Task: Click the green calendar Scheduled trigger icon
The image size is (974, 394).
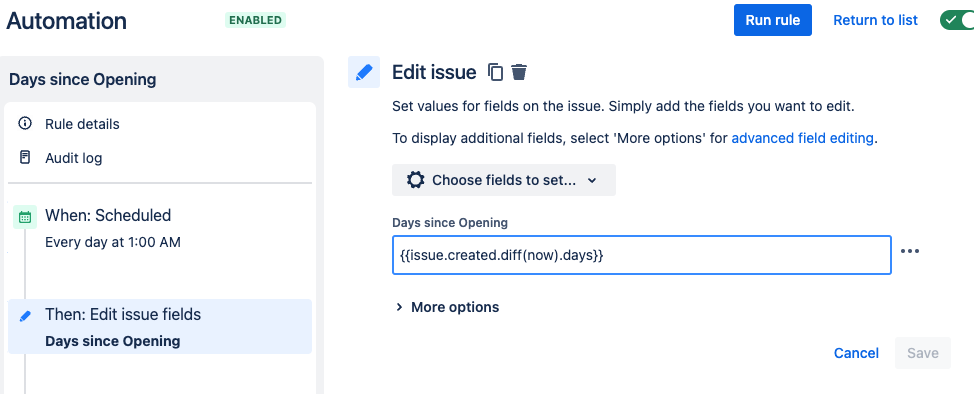Action: [25, 217]
